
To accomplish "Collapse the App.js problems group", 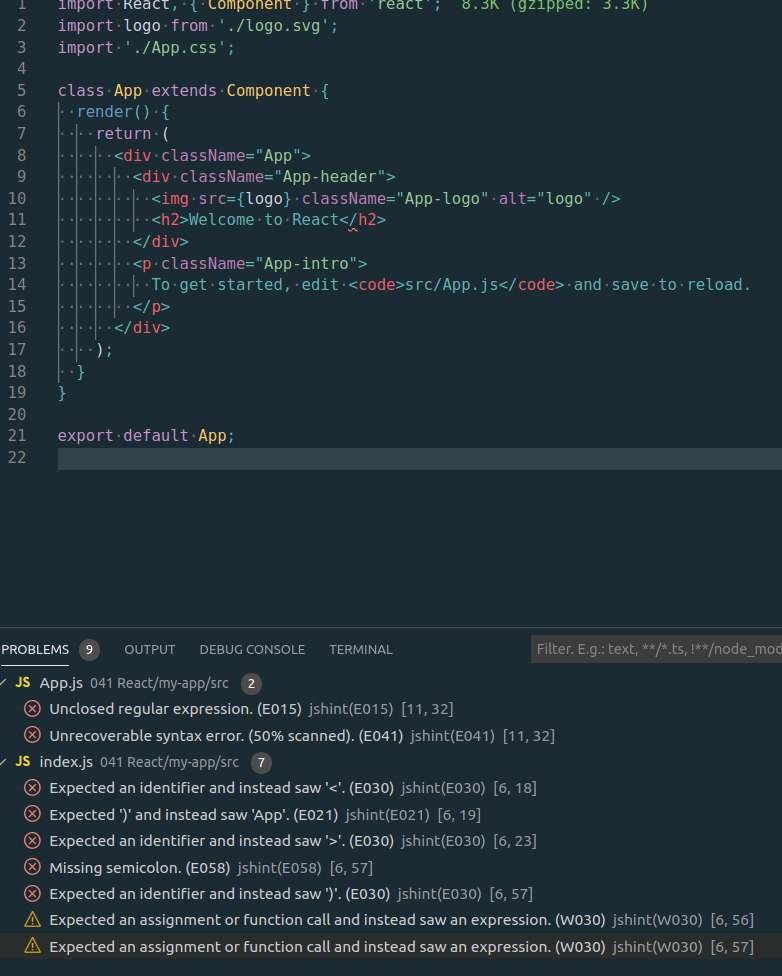I will click(x=4, y=683).
